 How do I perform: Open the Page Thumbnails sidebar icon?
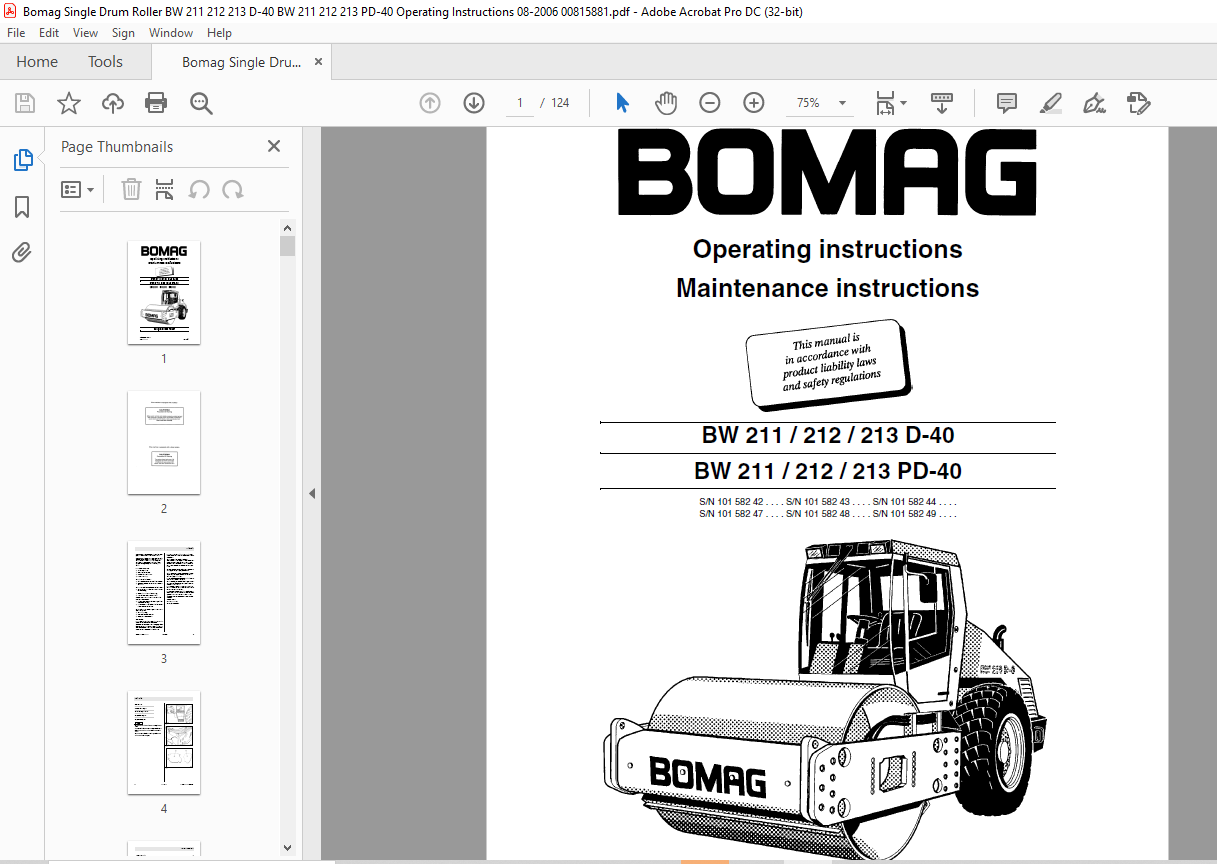coord(22,159)
